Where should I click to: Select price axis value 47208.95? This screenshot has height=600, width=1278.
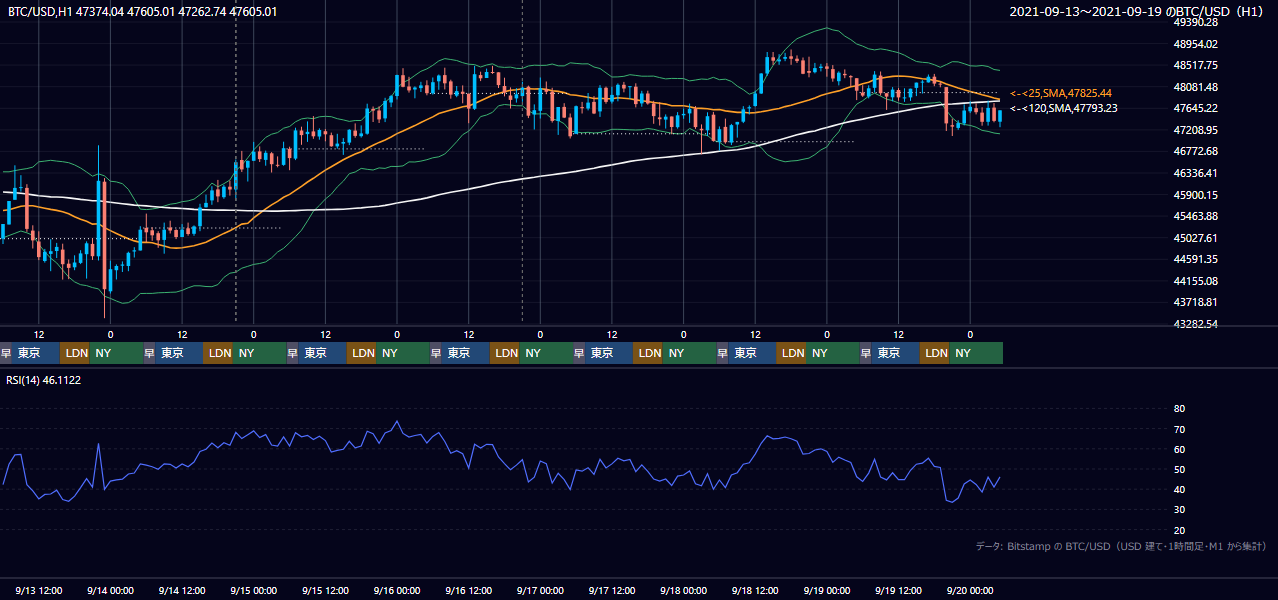[x=1195, y=130]
